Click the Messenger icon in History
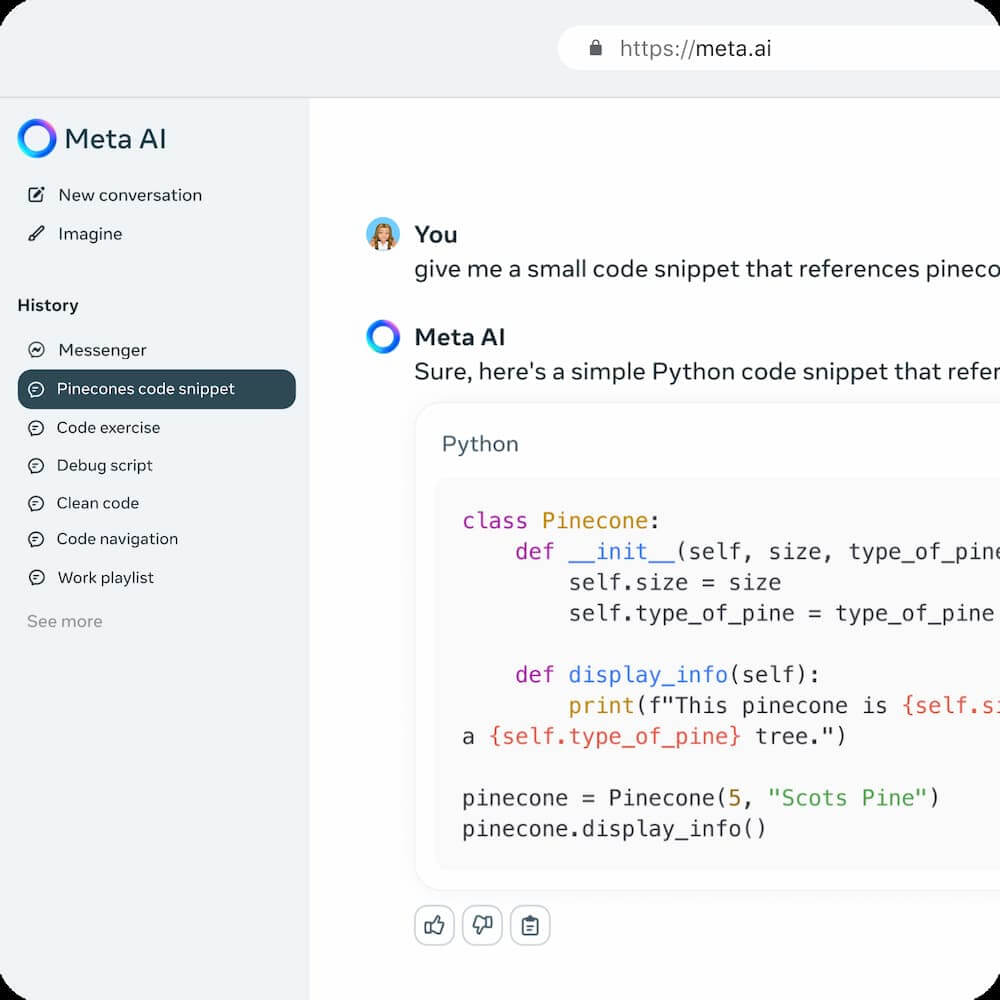 [x=36, y=350]
